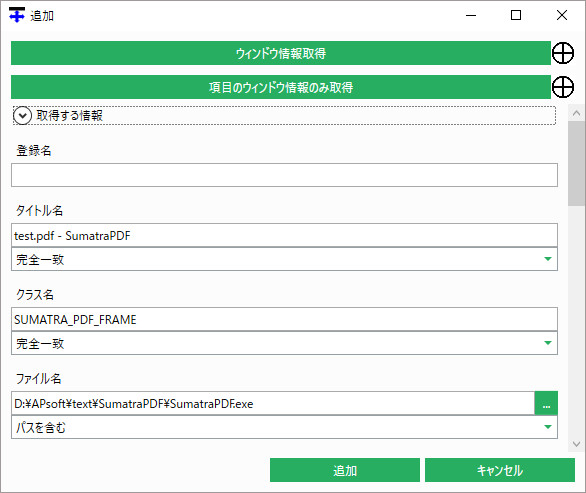Click the ファイル名 path field
The width and height of the screenshot is (586, 493).
(x=273, y=403)
